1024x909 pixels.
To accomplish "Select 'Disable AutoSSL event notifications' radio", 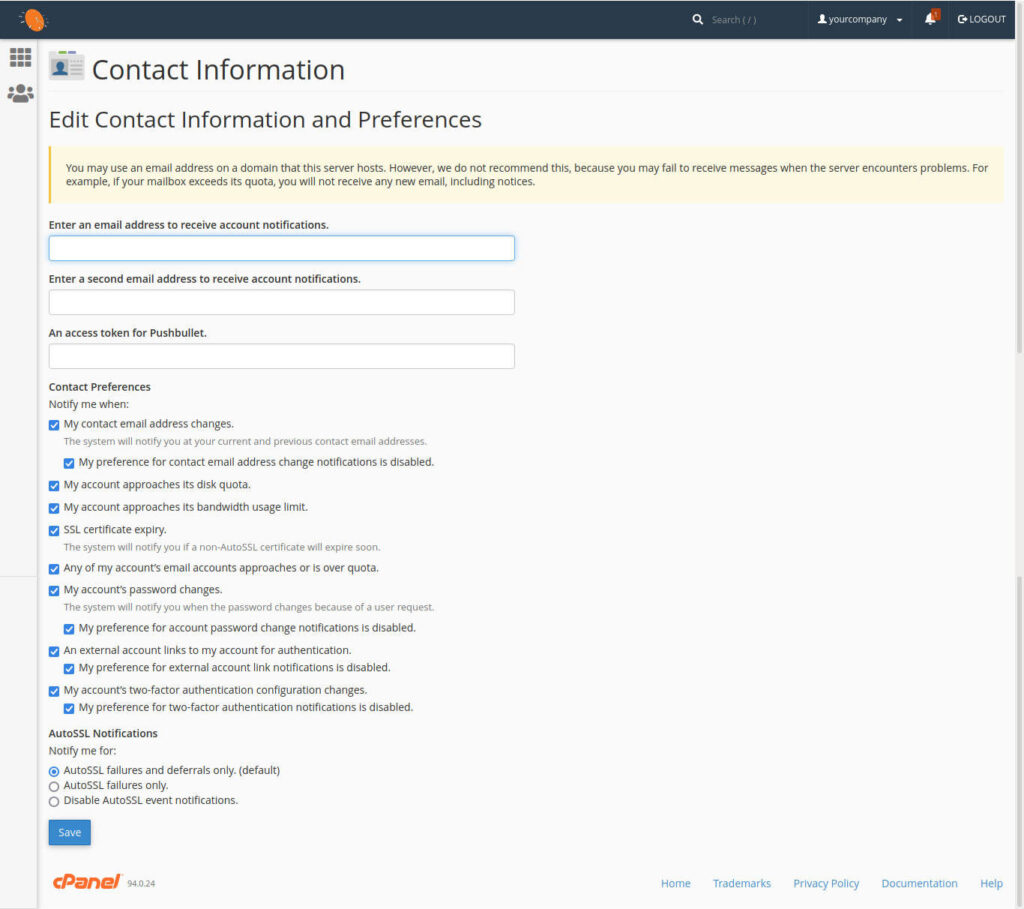I will click(54, 801).
